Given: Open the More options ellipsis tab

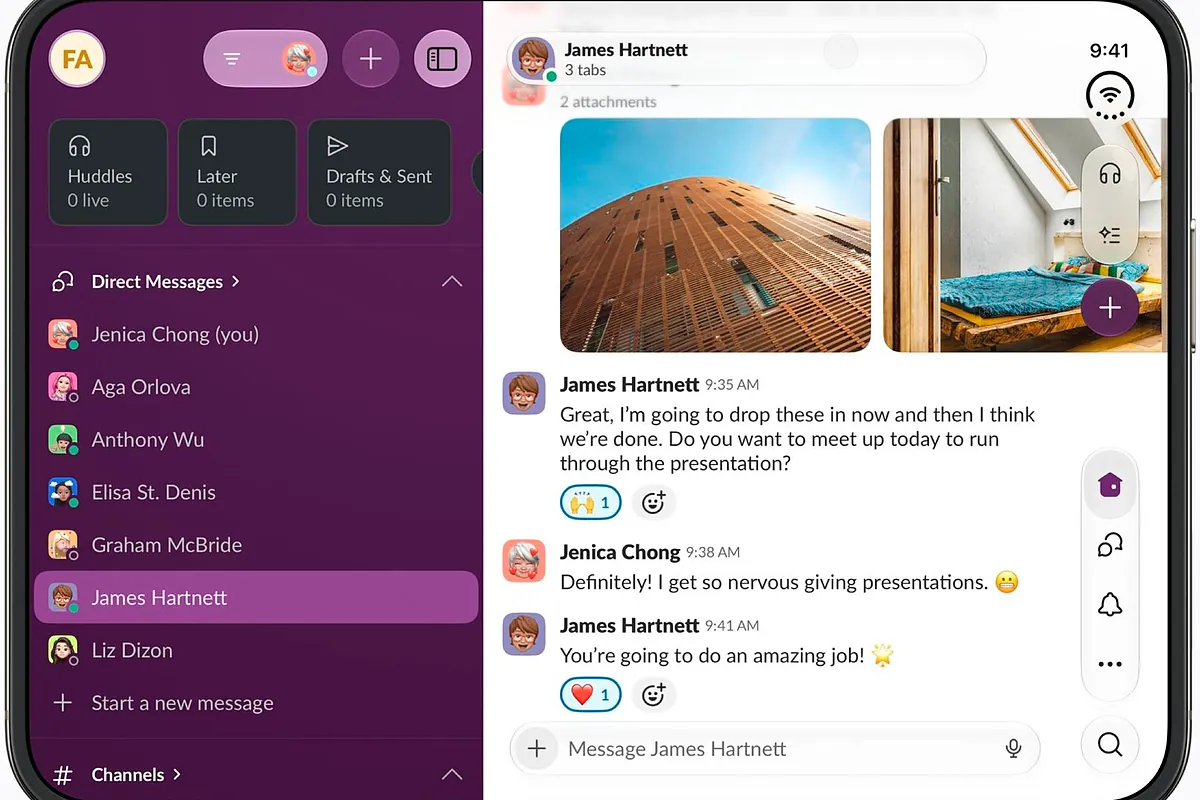Looking at the screenshot, I should pyautogui.click(x=1110, y=664).
